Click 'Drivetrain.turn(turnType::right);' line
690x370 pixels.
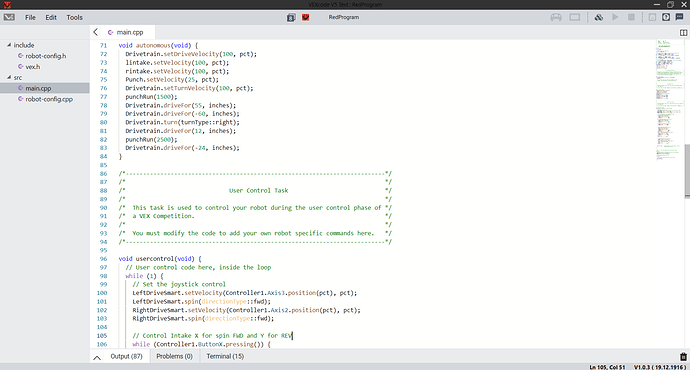point(183,122)
